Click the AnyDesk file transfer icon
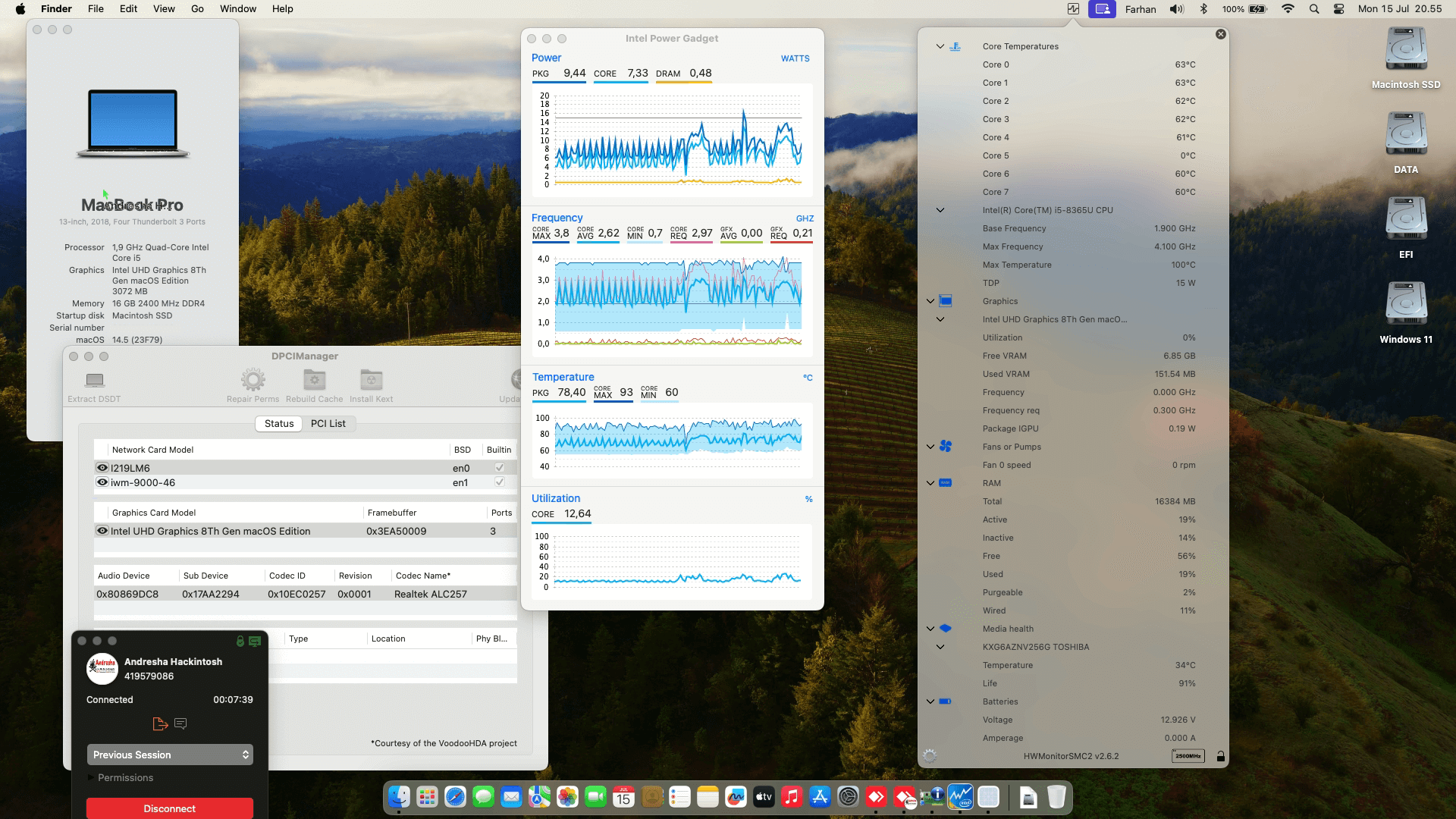Viewport: 1456px width, 819px height. (x=160, y=724)
